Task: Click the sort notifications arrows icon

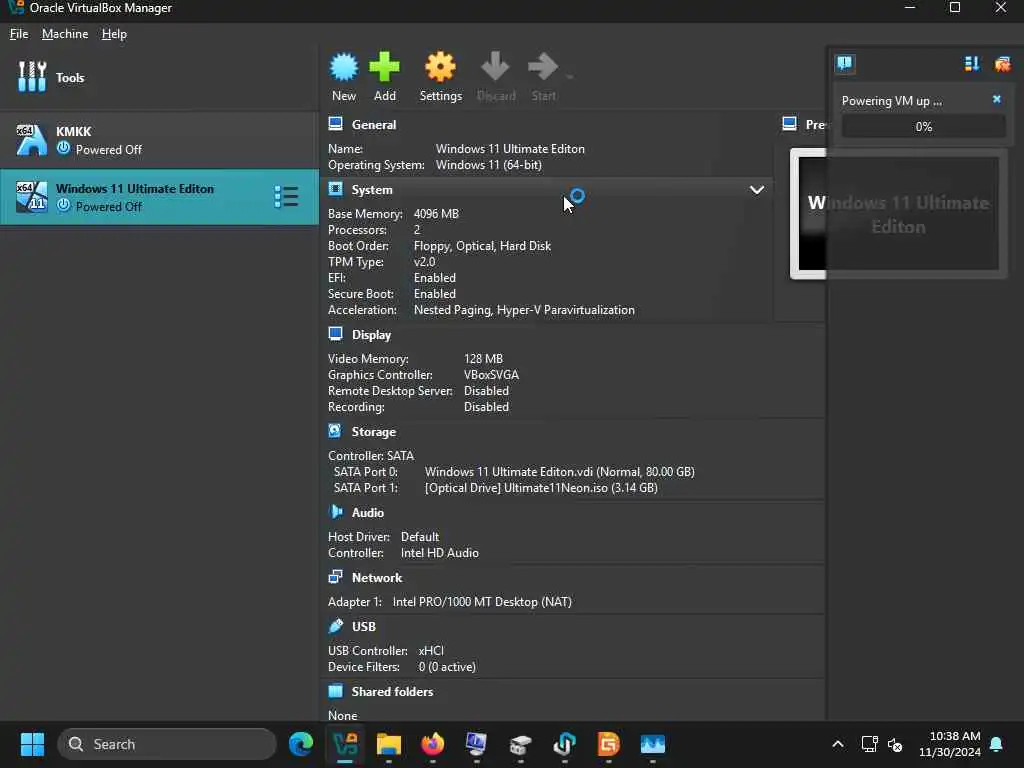Action: pos(971,63)
